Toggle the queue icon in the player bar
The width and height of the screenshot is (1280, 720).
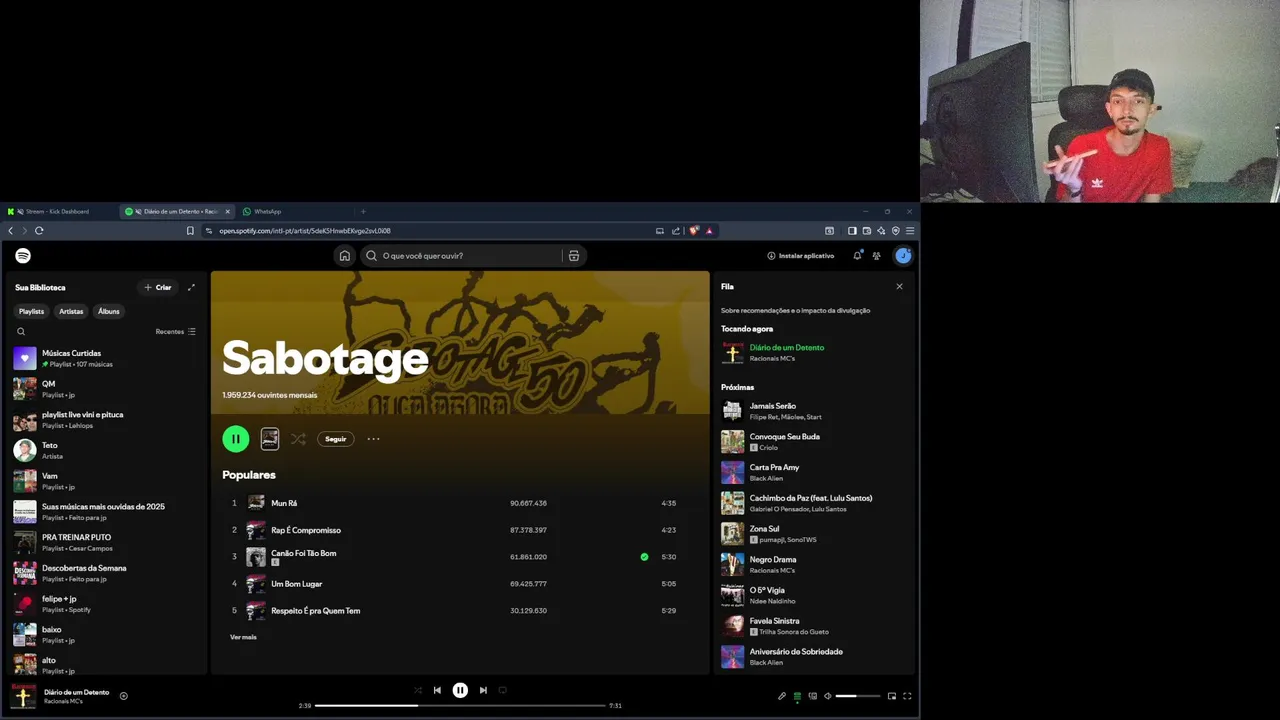797,696
